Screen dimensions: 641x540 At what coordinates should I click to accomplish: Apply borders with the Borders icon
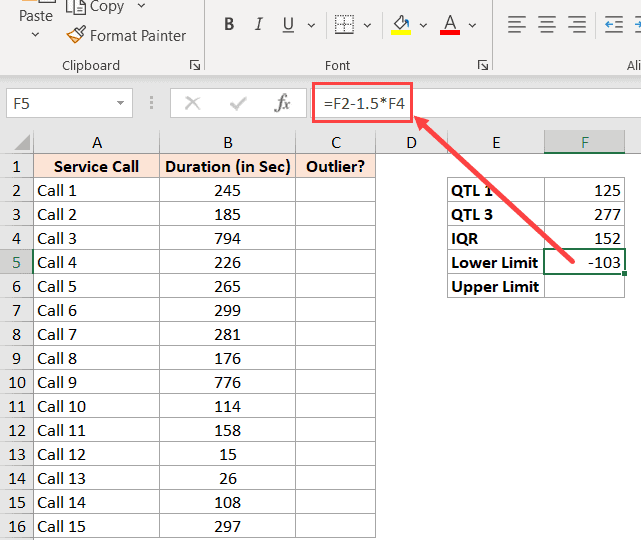(344, 25)
